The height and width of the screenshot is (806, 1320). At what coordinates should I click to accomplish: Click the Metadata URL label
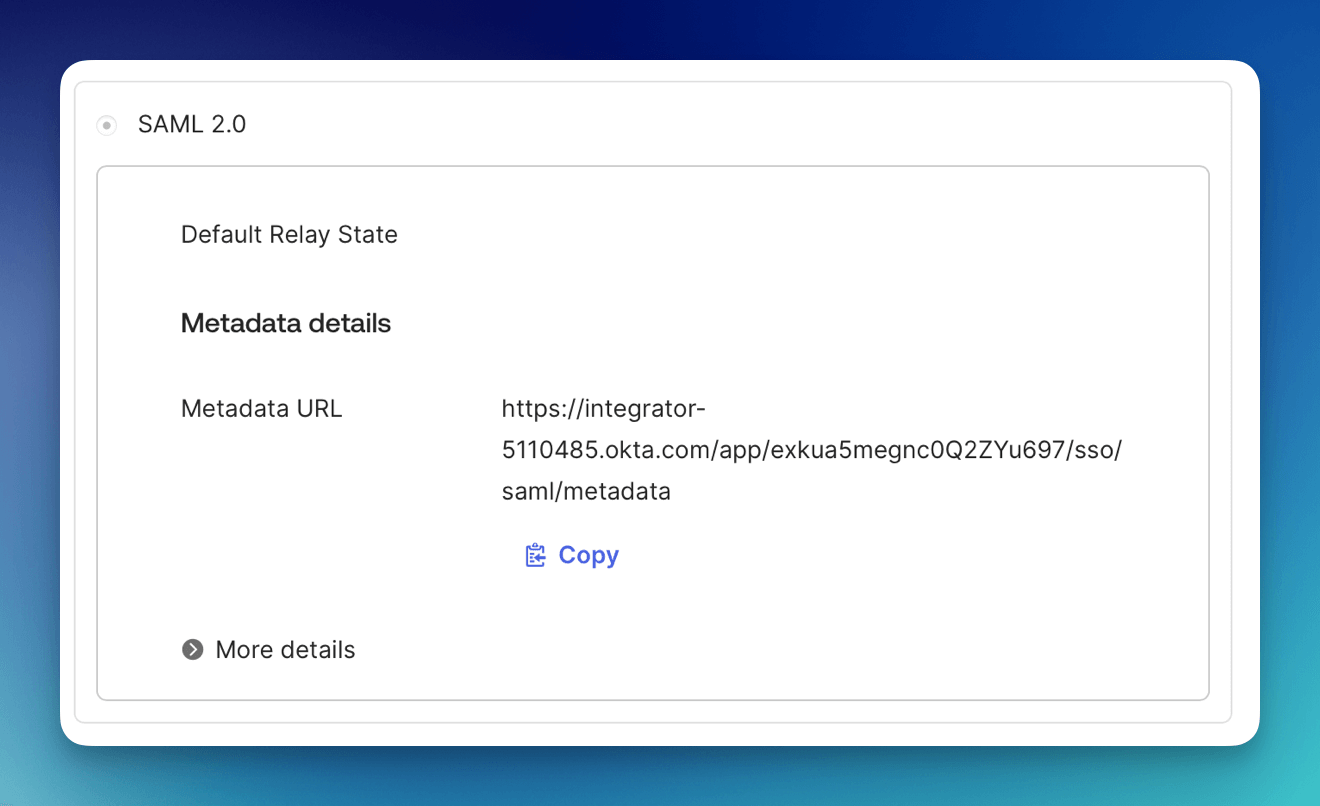(262, 408)
